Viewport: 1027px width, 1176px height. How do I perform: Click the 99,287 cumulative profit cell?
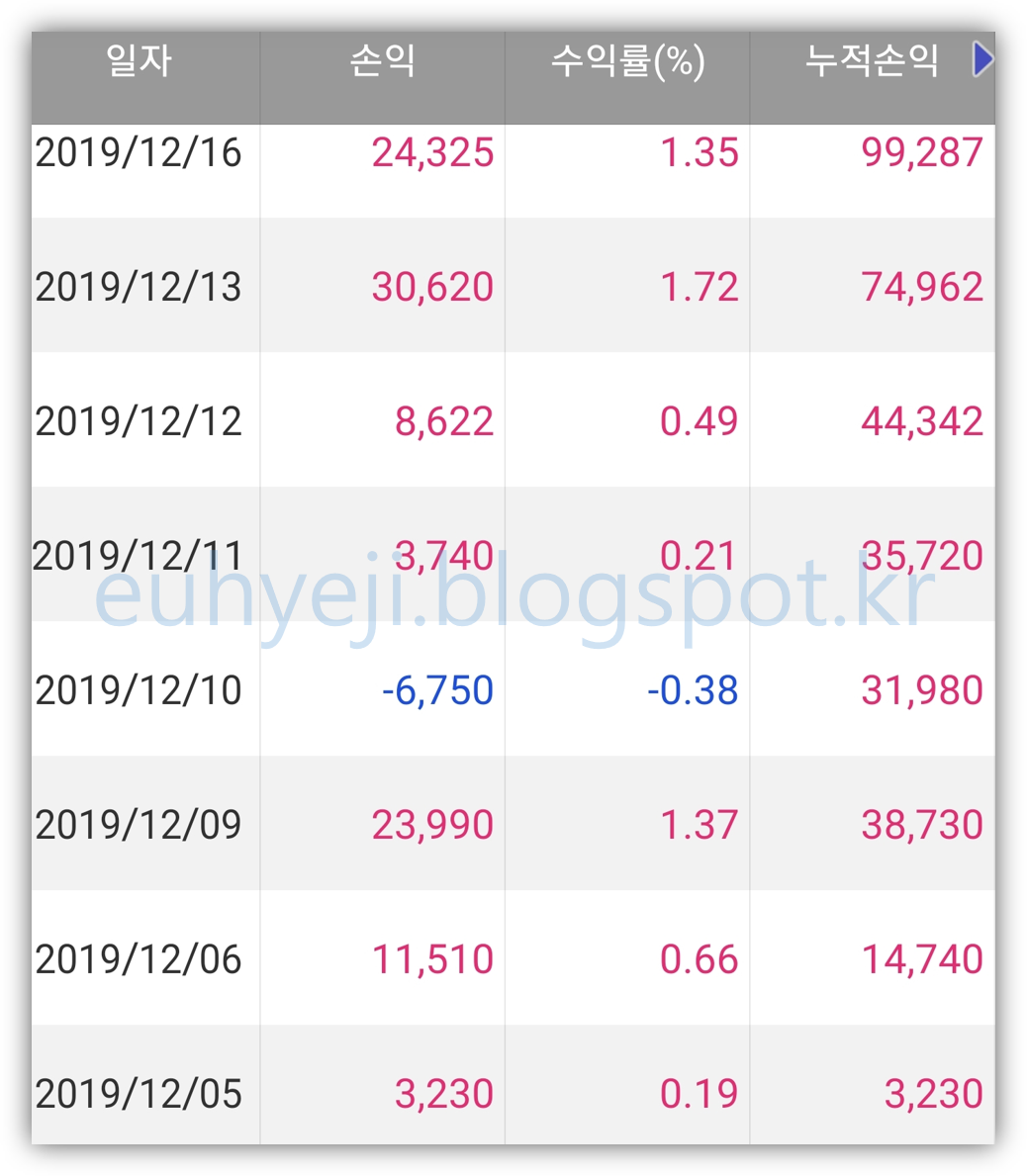922,152
